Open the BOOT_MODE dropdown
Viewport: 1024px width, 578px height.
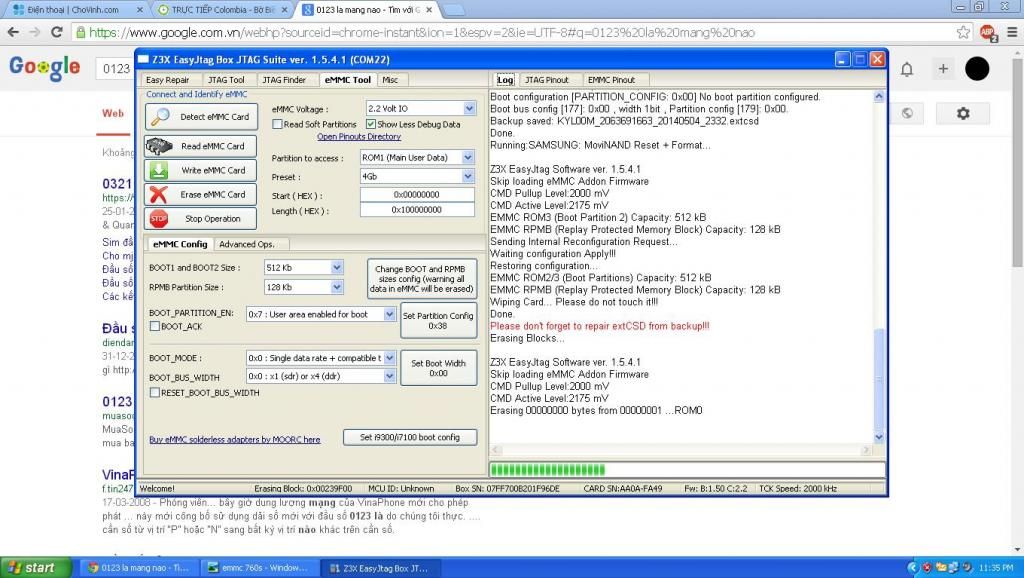point(389,358)
